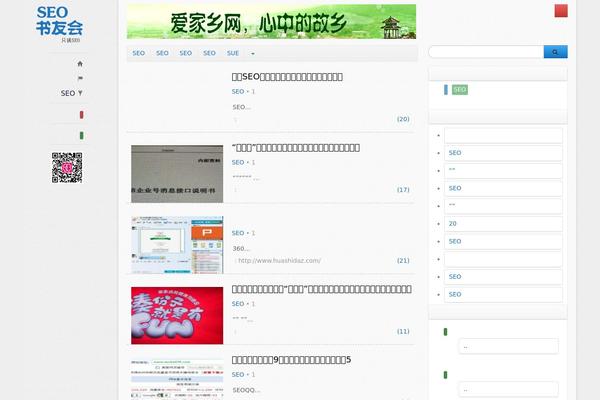The height and width of the screenshot is (400, 600).
Task: Open the sidebar list entry starting with 20
Action: (x=503, y=224)
